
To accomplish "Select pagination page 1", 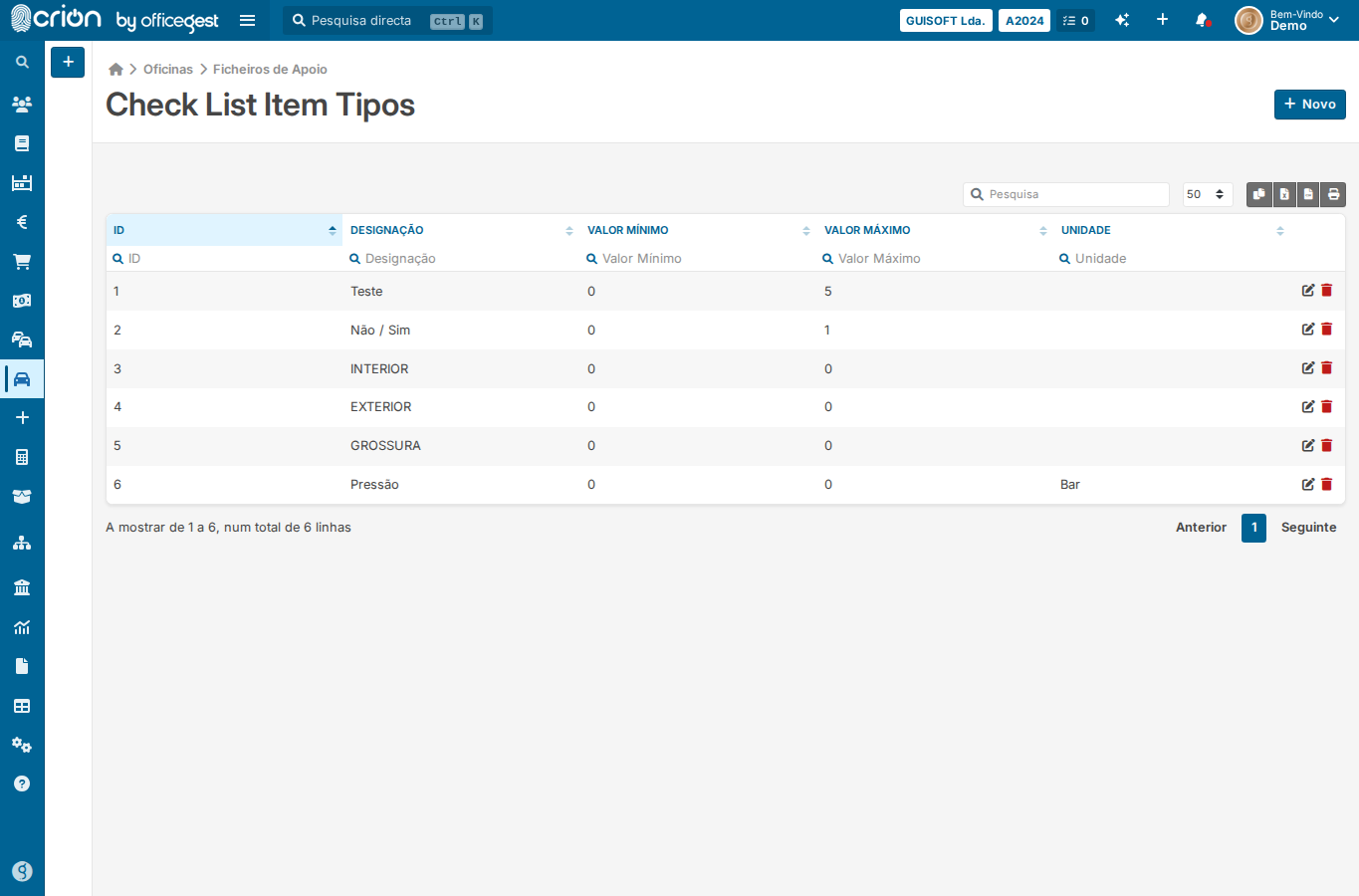I will click(x=1253, y=528).
